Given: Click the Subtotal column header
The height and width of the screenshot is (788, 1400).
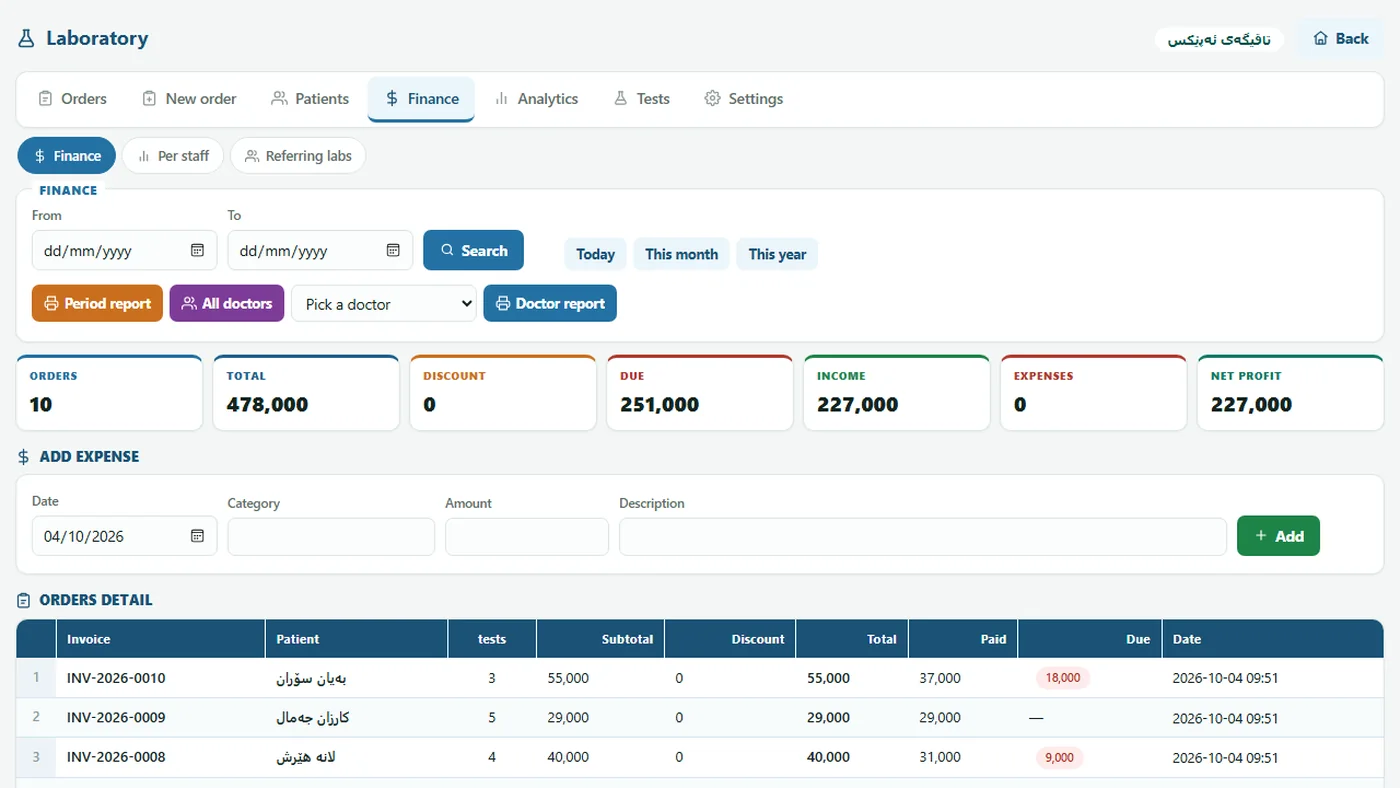Looking at the screenshot, I should click(x=601, y=639).
